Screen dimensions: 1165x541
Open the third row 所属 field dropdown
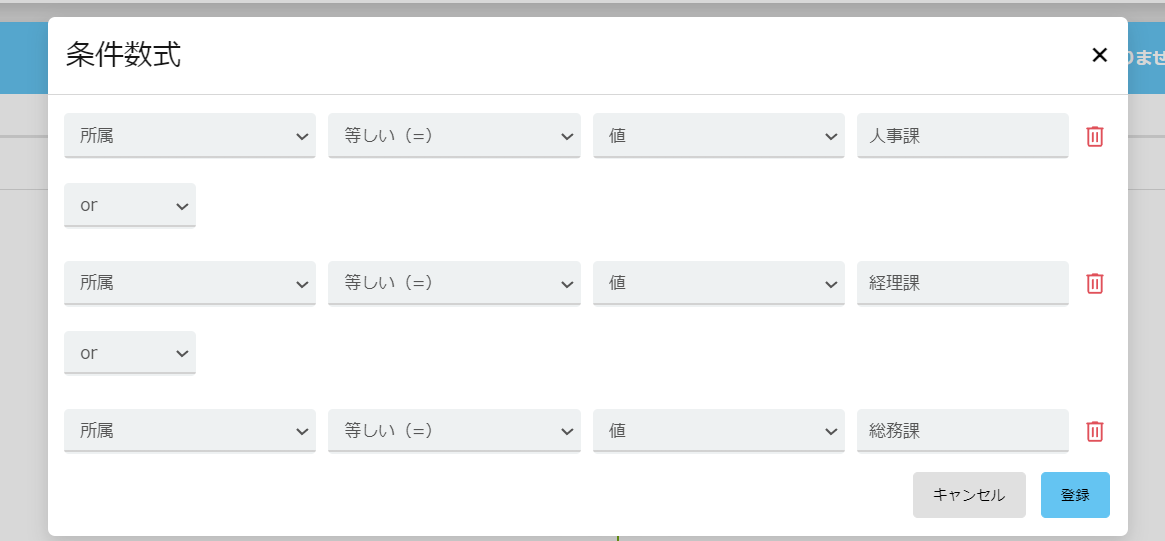pyautogui.click(x=190, y=431)
